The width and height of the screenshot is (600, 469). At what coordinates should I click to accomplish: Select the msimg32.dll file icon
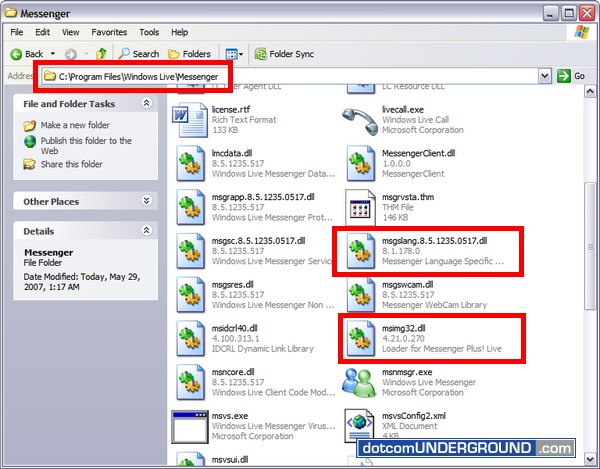(x=360, y=338)
